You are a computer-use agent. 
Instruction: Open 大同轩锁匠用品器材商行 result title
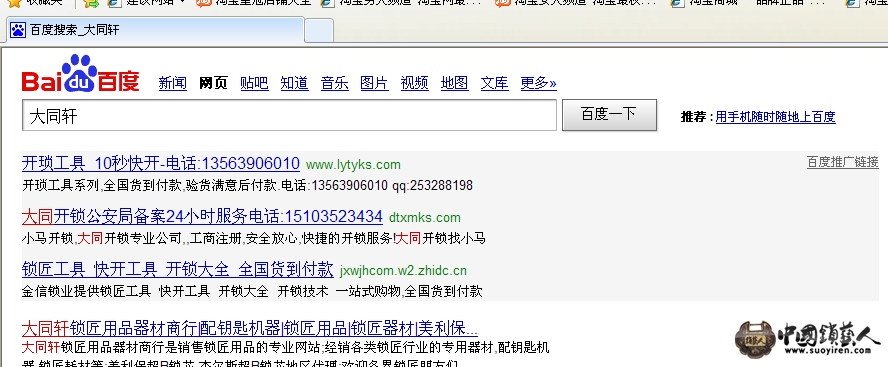click(250, 328)
